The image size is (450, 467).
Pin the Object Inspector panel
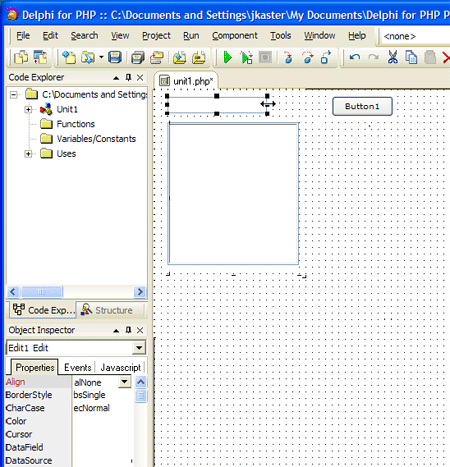coord(128,330)
